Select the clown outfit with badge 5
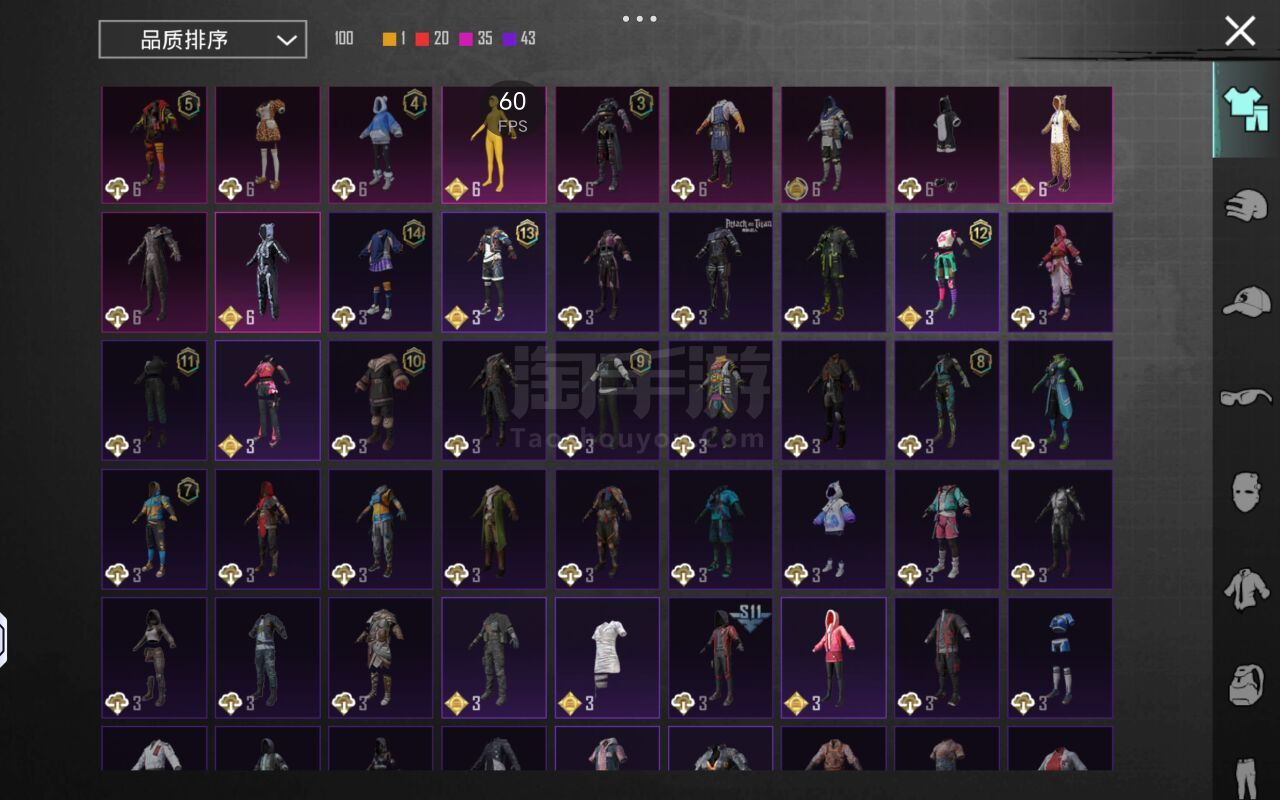Image resolution: width=1280 pixels, height=800 pixels. coord(154,145)
